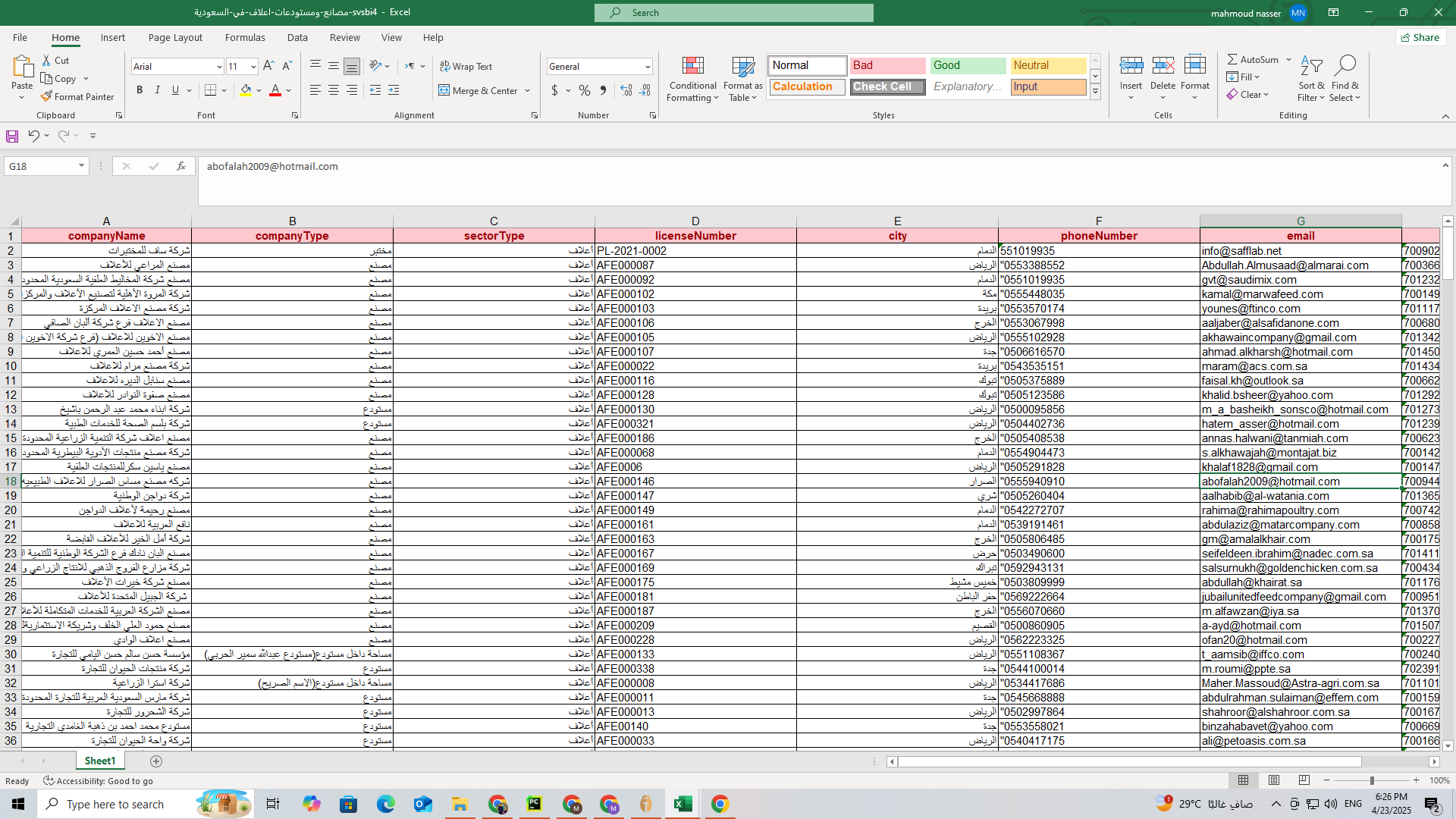The image size is (1456, 819).
Task: Click the Share button
Action: tap(1420, 37)
